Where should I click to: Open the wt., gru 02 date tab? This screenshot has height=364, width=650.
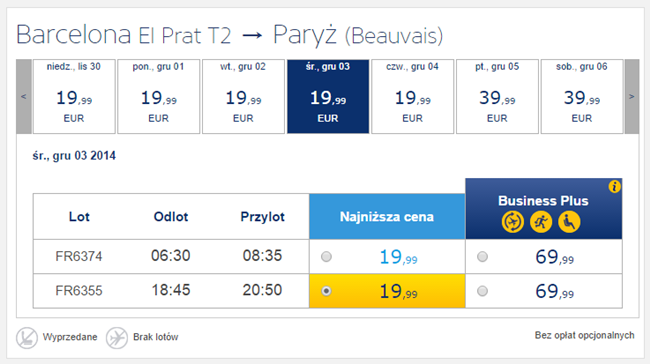tap(243, 97)
